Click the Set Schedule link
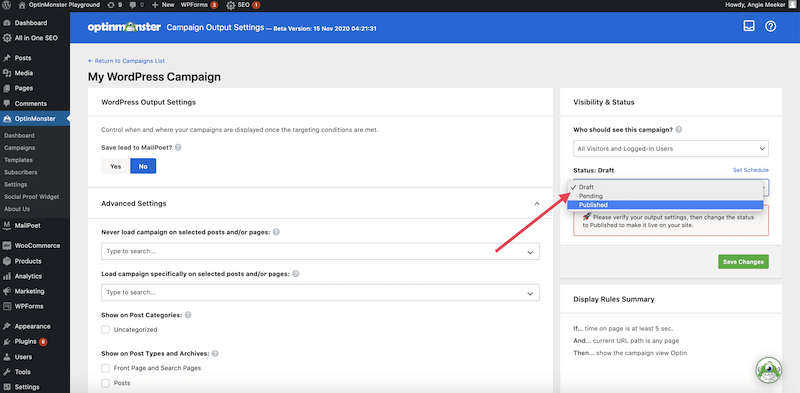This screenshot has height=393, width=800. click(x=751, y=170)
